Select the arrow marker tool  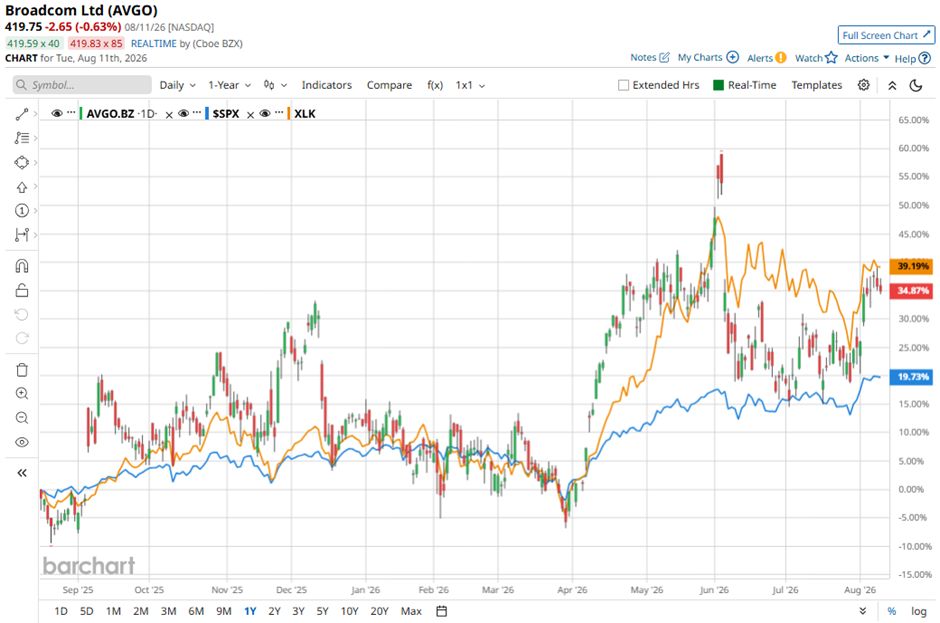pyautogui.click(x=22, y=187)
